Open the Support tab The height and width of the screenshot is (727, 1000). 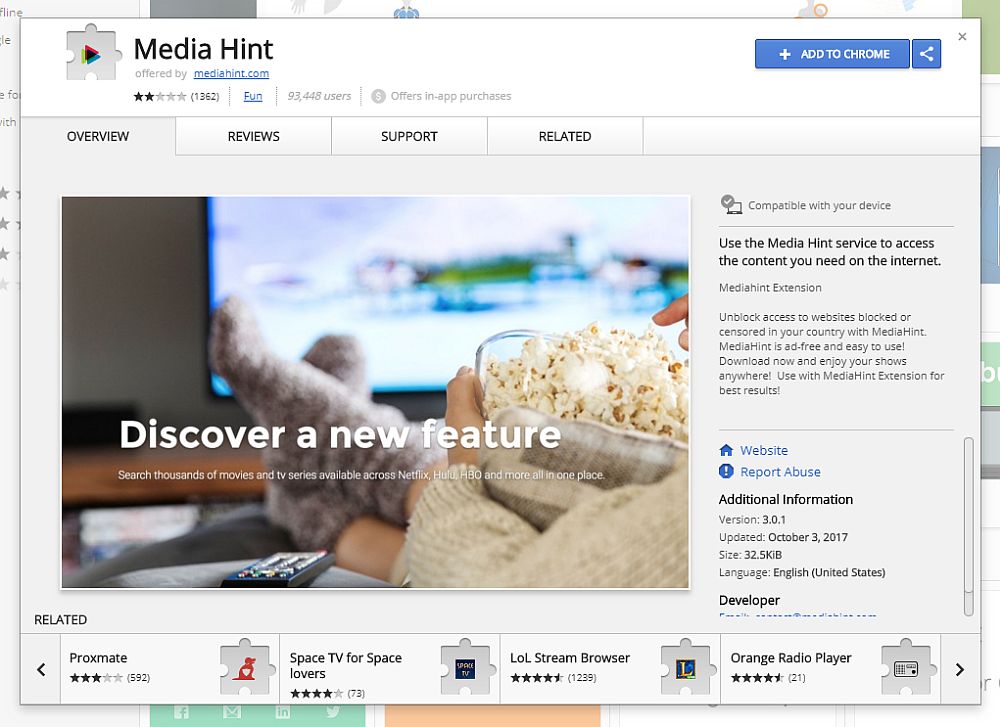[x=409, y=136]
